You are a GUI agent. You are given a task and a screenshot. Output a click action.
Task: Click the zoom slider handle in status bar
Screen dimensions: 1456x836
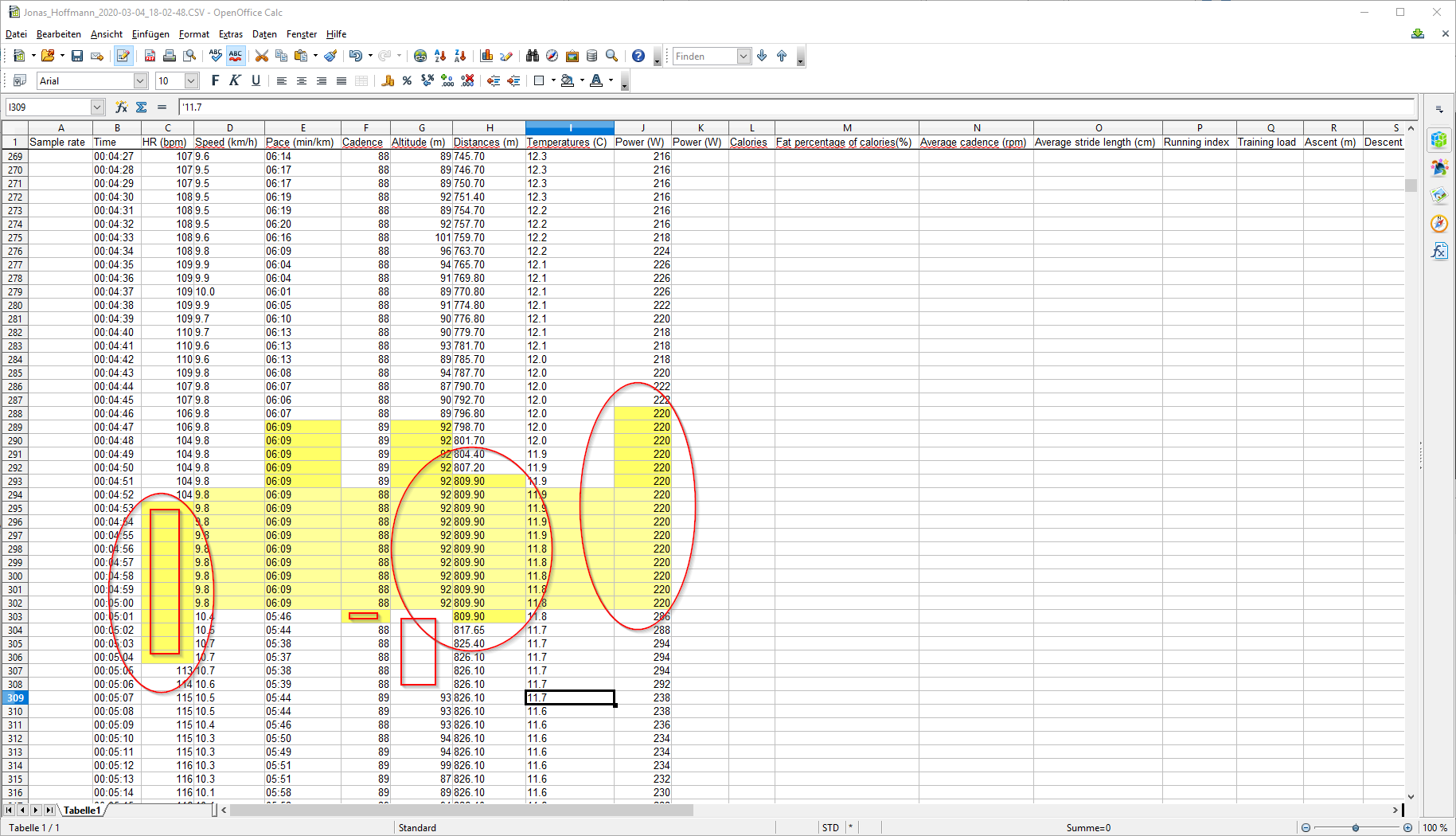pyautogui.click(x=1356, y=828)
